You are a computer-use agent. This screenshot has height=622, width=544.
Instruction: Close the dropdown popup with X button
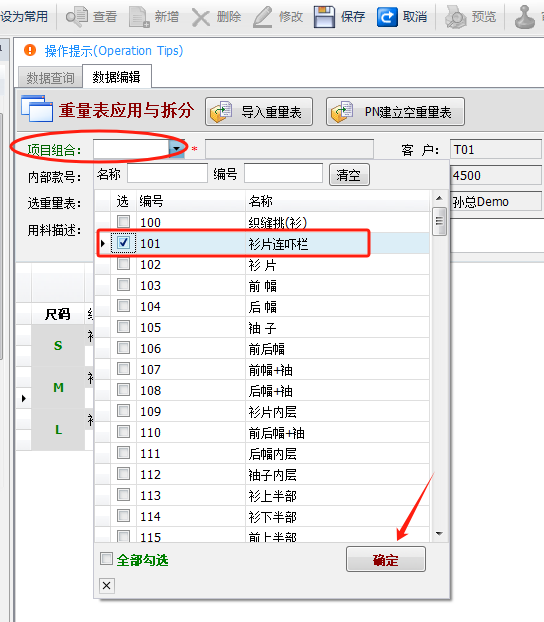(107, 586)
